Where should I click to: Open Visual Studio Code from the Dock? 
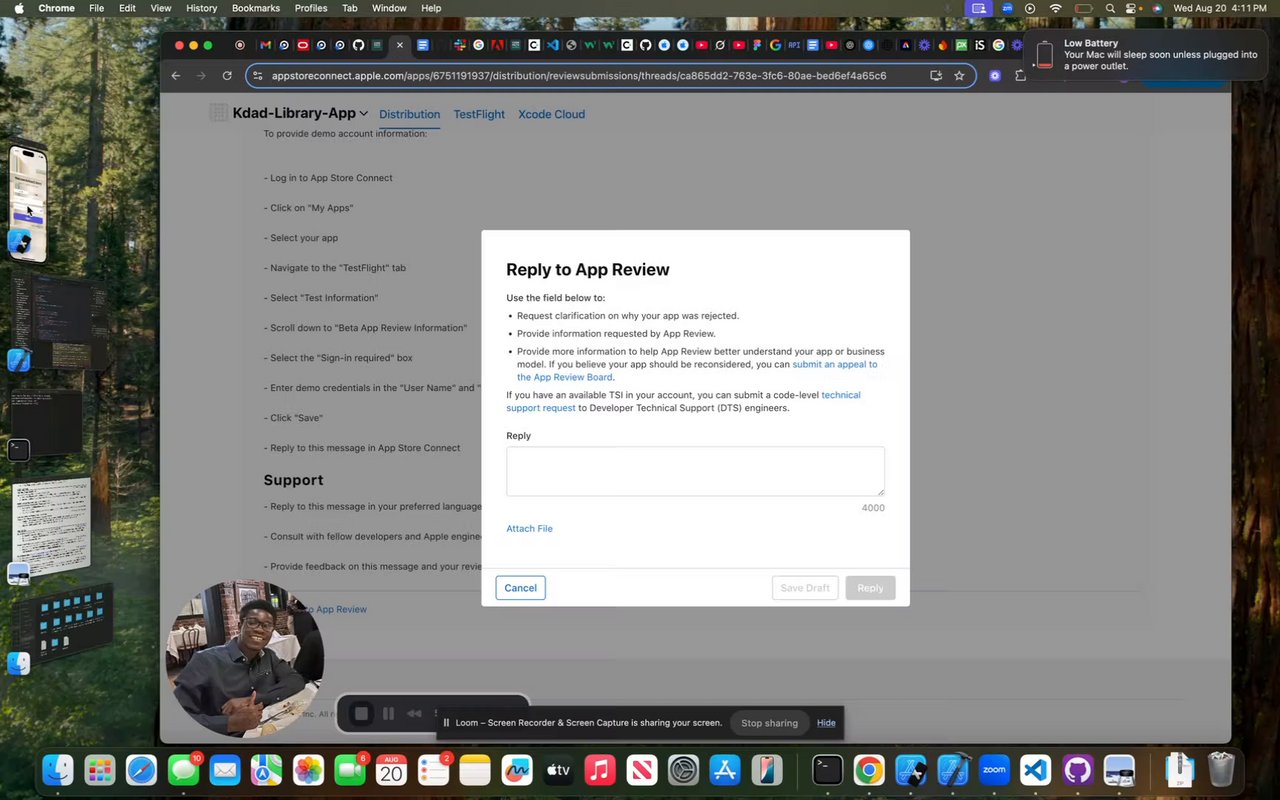point(1035,770)
